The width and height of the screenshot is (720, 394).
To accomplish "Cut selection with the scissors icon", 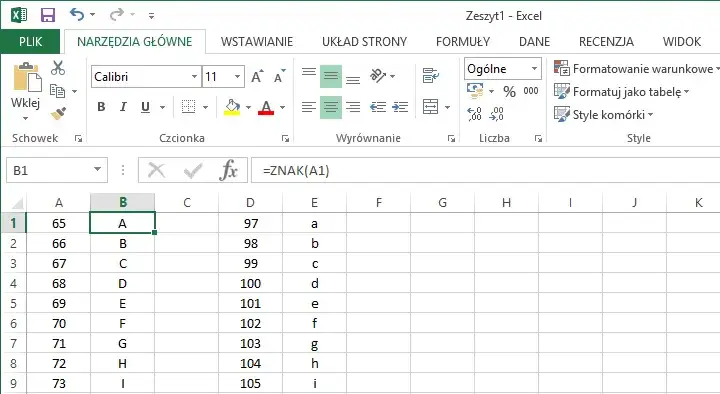I will coord(58,68).
